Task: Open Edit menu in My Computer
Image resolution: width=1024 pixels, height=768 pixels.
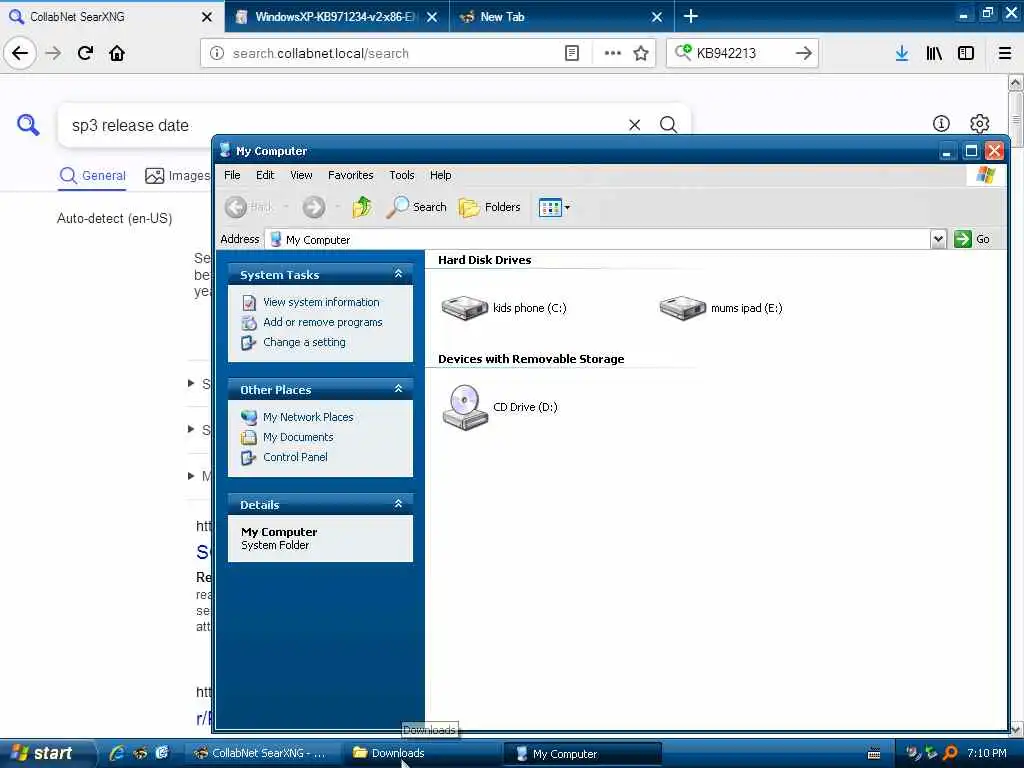Action: click(264, 175)
